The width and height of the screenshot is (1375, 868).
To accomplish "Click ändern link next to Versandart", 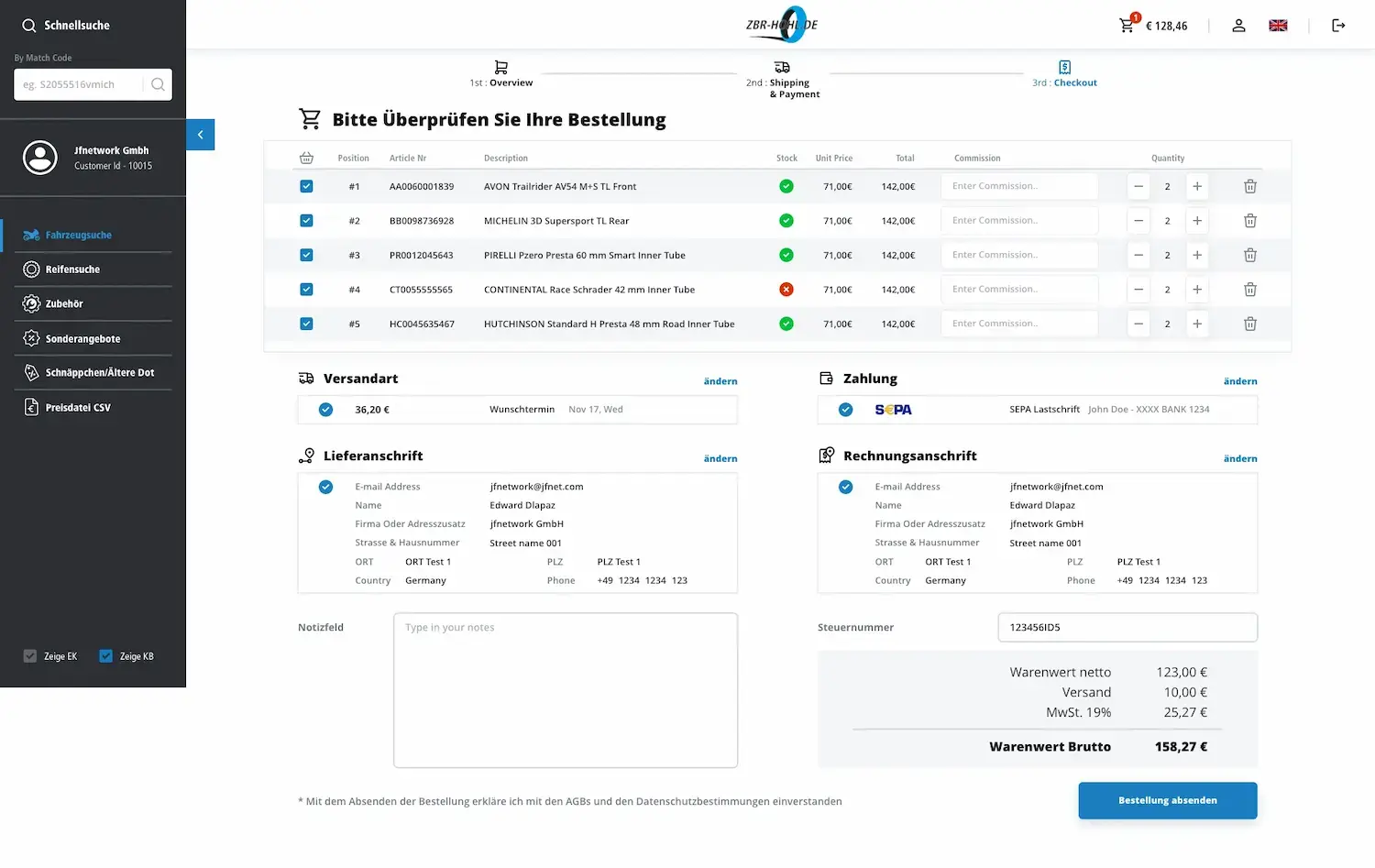I will coord(720,381).
